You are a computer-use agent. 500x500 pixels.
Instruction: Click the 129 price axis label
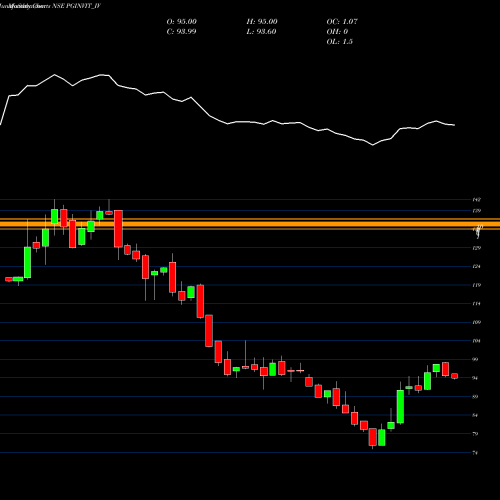coord(476,248)
